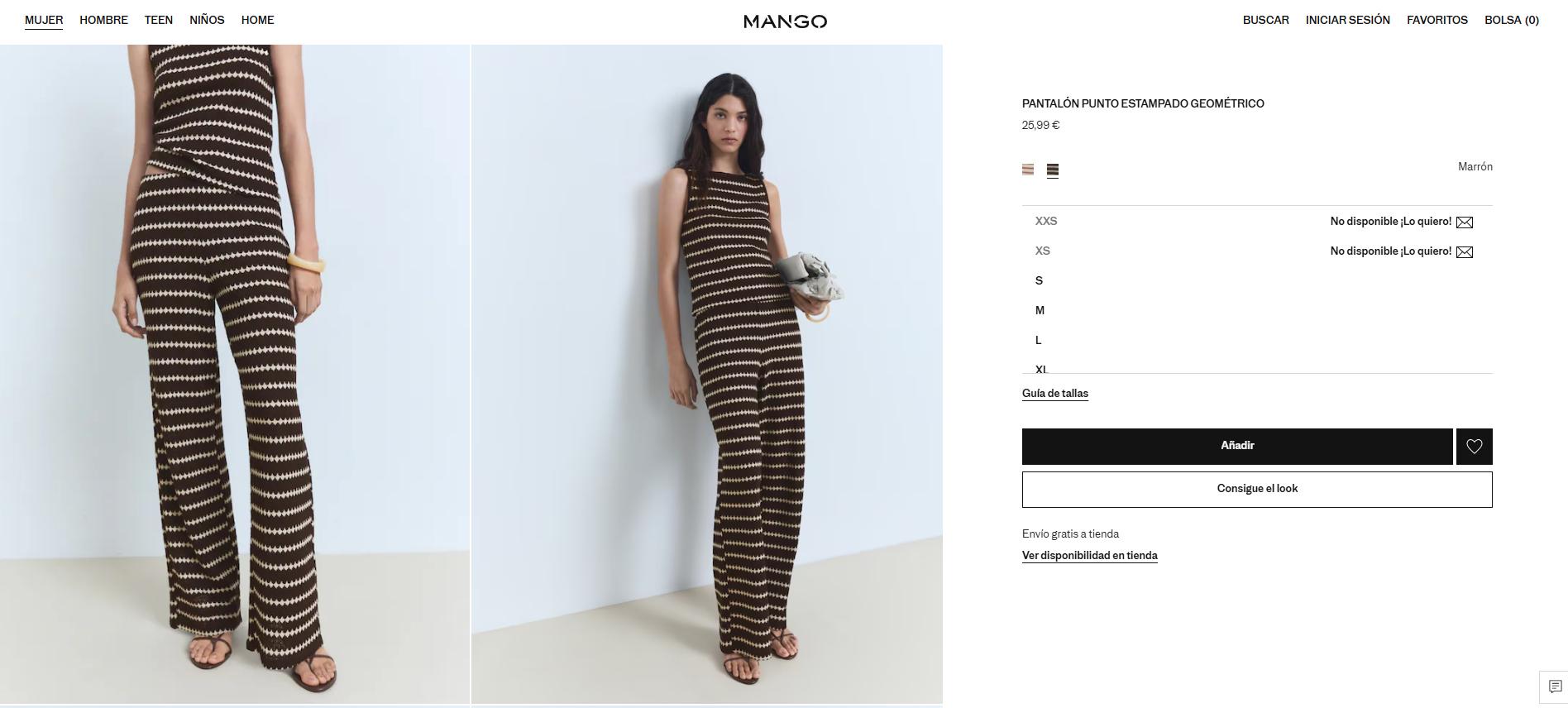Click INICIAR SESIÓN link
Viewport: 1568px width, 708px height.
click(x=1347, y=20)
